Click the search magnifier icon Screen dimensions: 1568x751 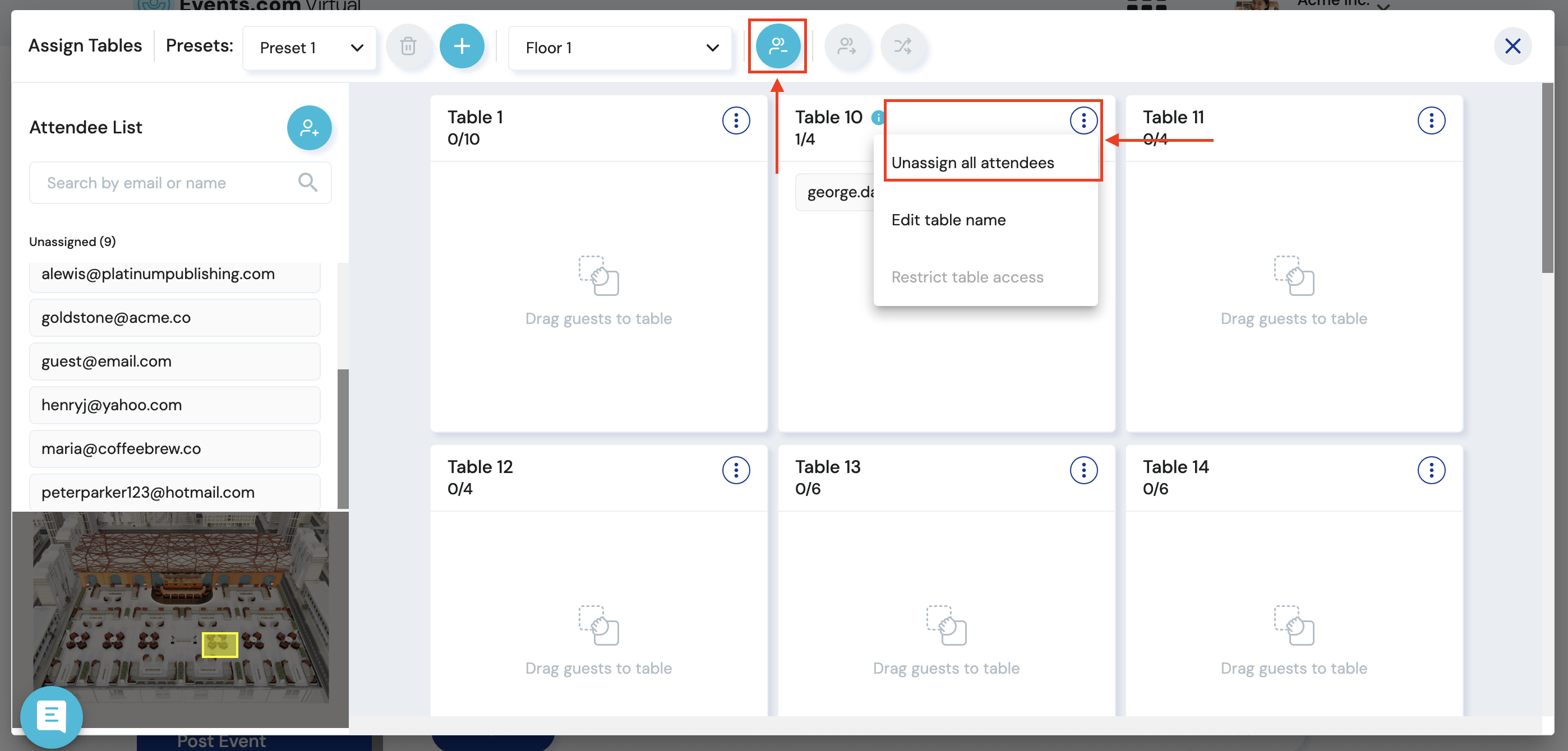coord(307,182)
